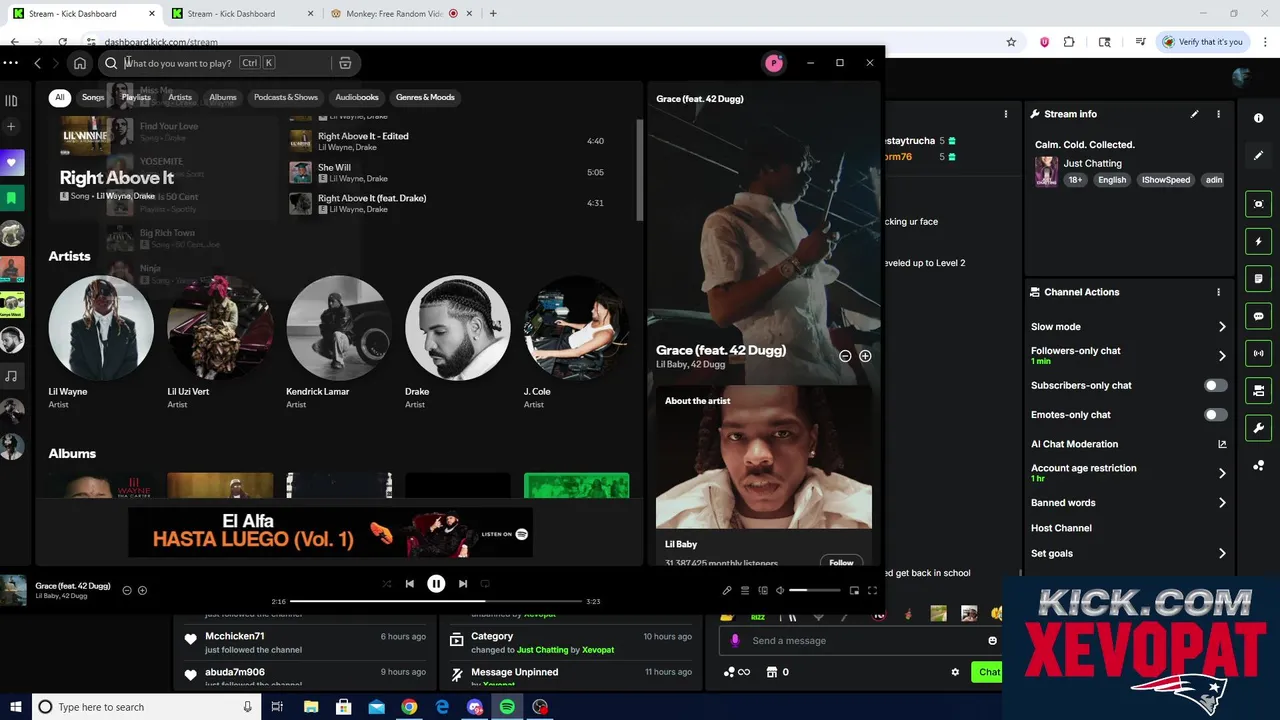The image size is (1280, 720).
Task: Open Kick chat settings gear icon
Action: coord(955,672)
